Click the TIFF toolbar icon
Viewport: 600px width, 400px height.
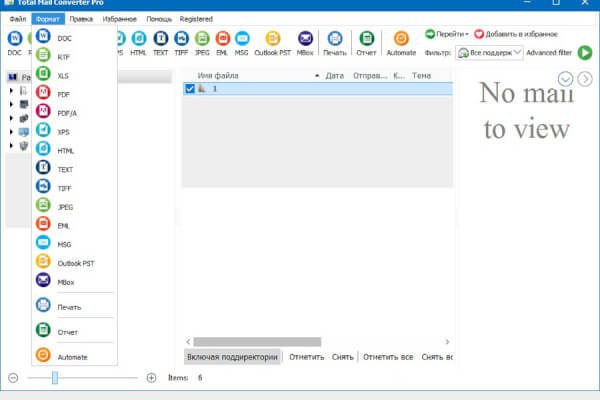click(181, 38)
